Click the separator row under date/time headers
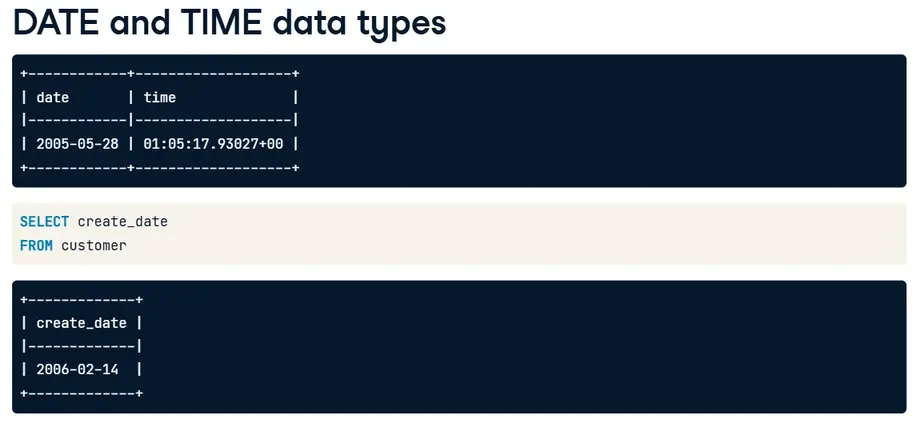The width and height of the screenshot is (917, 423). [160, 120]
